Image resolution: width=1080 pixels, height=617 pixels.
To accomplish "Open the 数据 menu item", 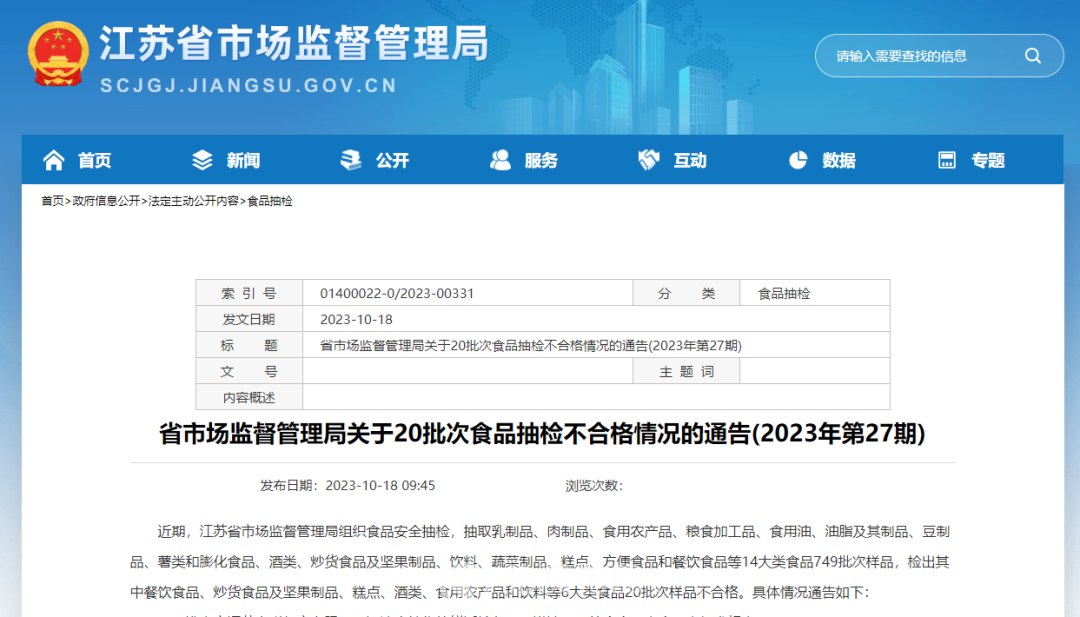I will pyautogui.click(x=839, y=160).
